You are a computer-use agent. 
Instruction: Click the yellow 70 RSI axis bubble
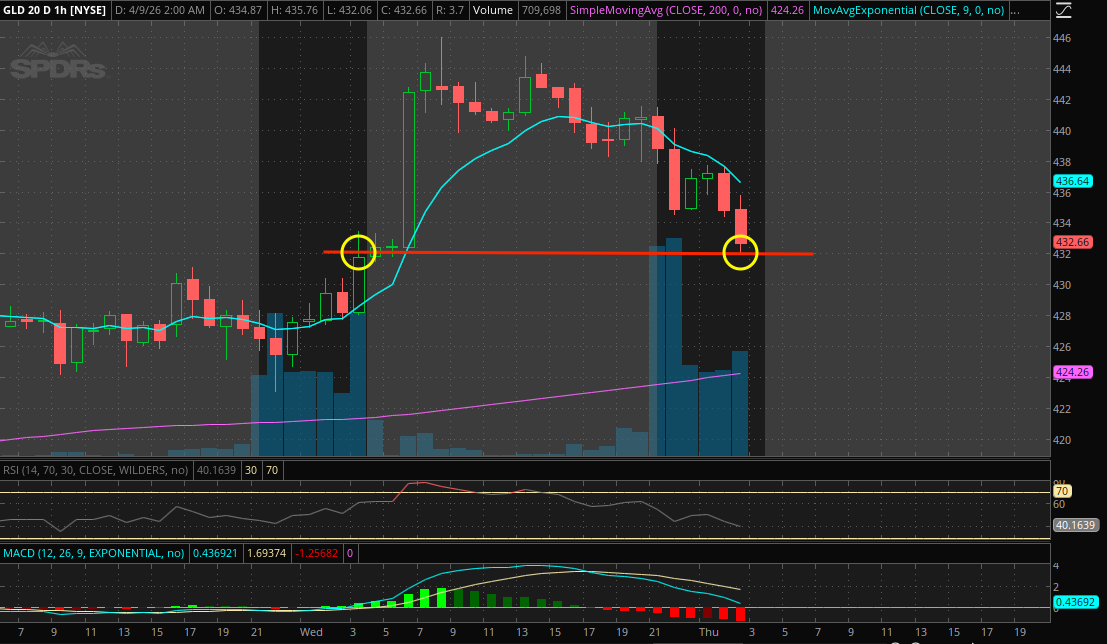tap(1062, 490)
